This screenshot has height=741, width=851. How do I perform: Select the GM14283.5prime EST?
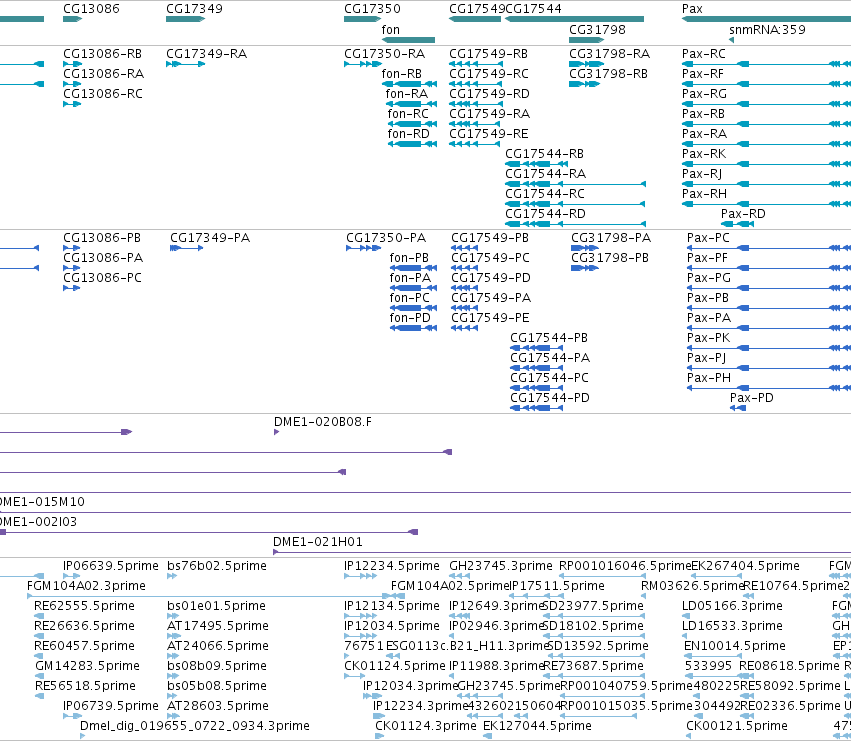click(x=87, y=666)
